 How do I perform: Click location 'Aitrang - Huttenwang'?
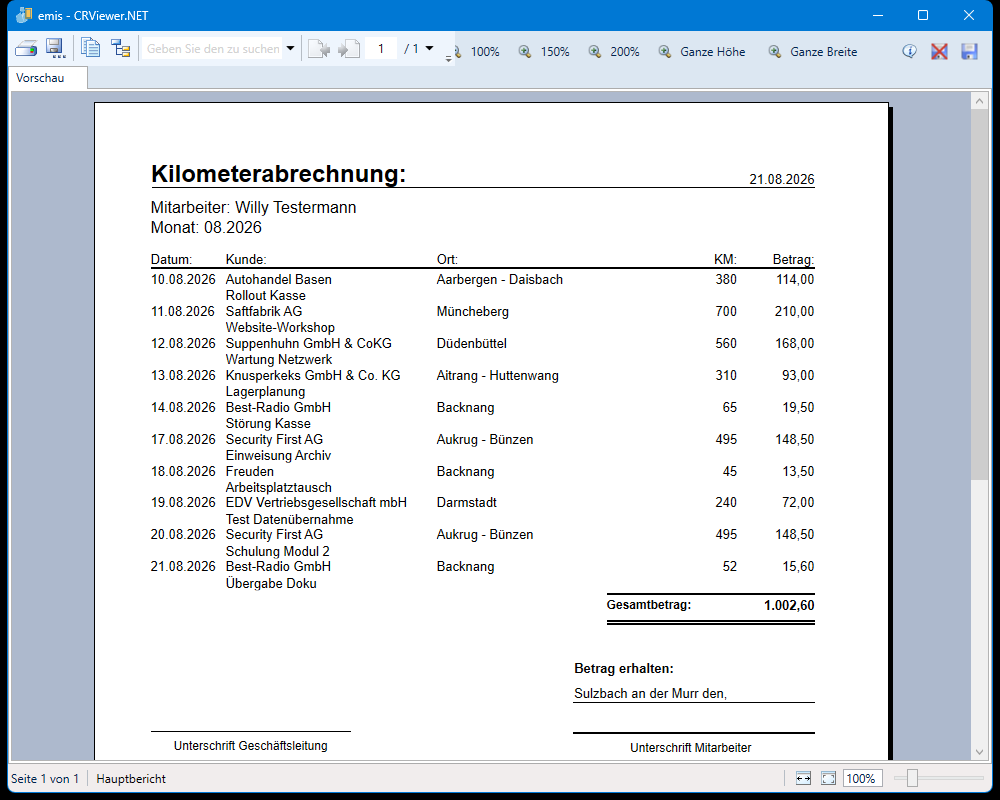click(x=497, y=375)
